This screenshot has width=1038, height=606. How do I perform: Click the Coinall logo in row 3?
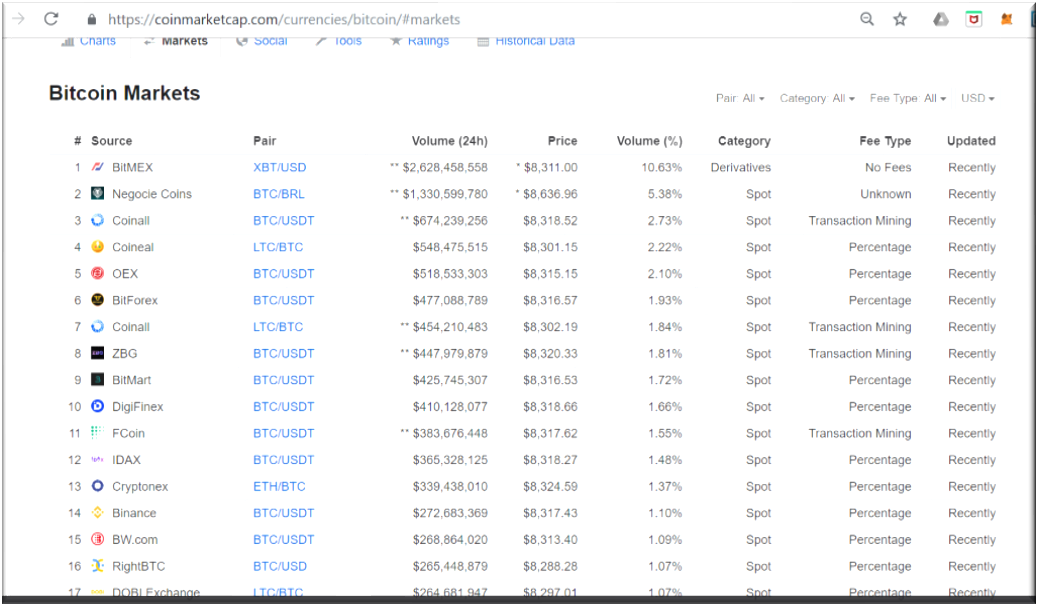[x=97, y=220]
